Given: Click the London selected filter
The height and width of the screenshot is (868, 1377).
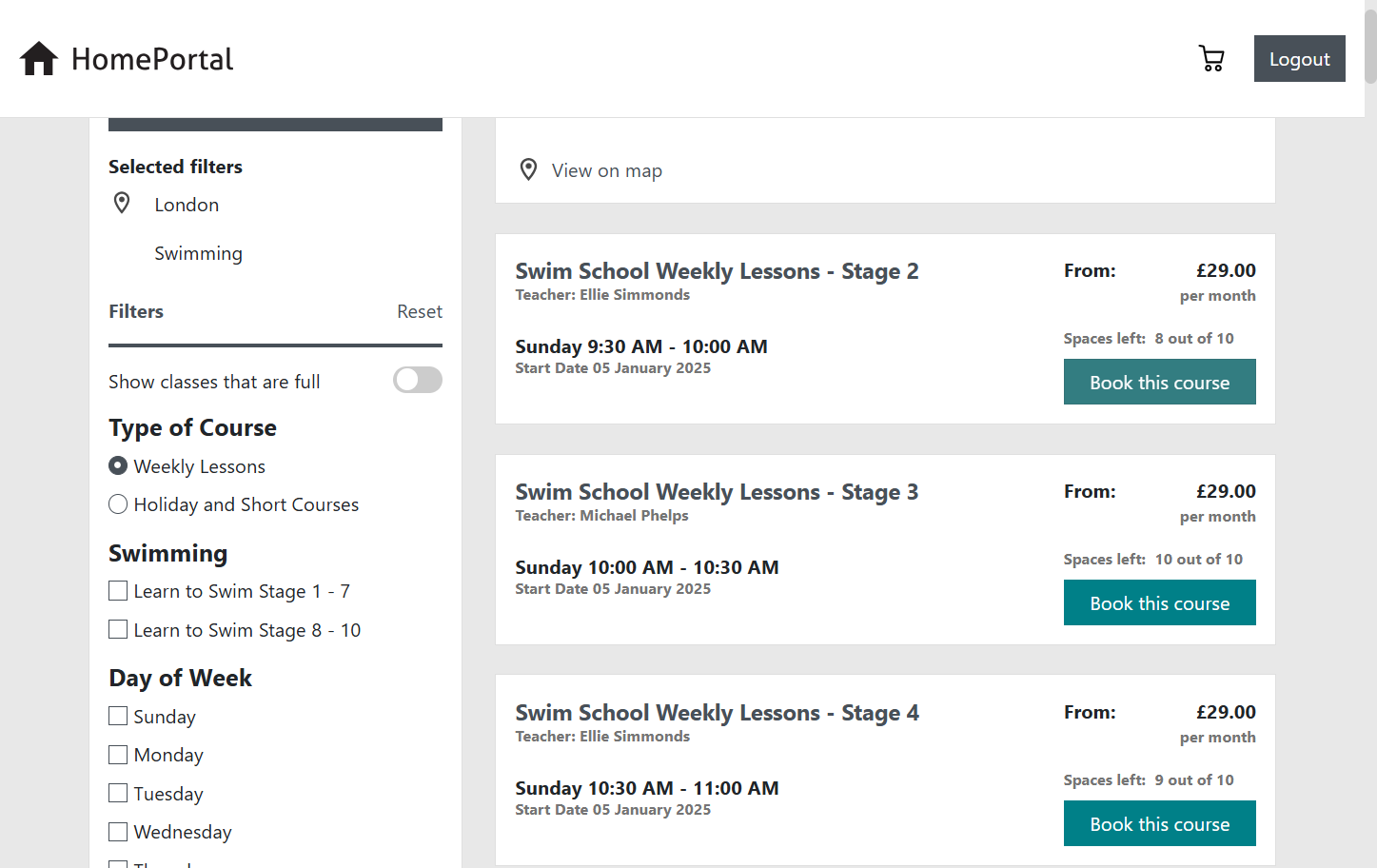Looking at the screenshot, I should coord(187,205).
